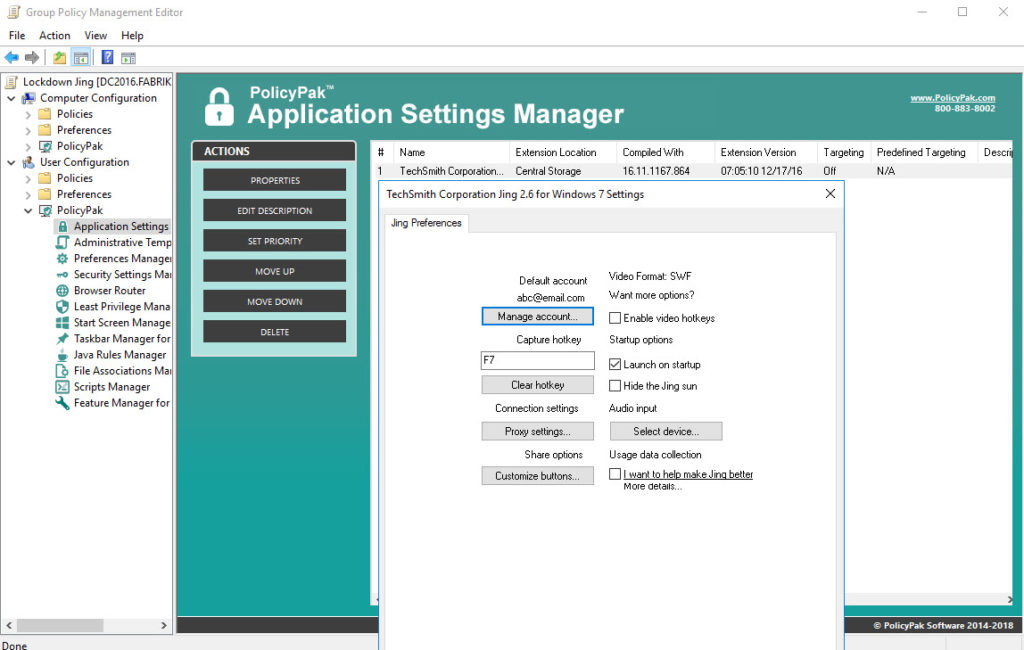Open the www.PolicyPak.com link

point(953,98)
